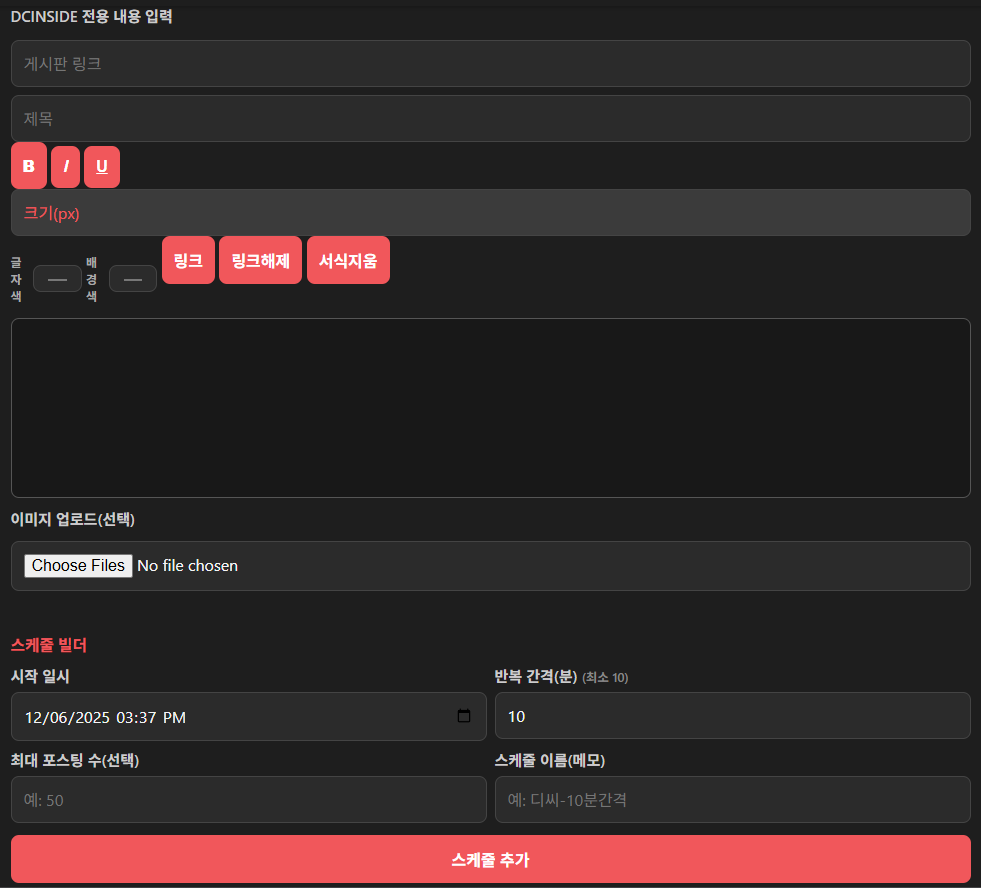Select the PM segment in 시작 일시
981x888 pixels.
174,717
